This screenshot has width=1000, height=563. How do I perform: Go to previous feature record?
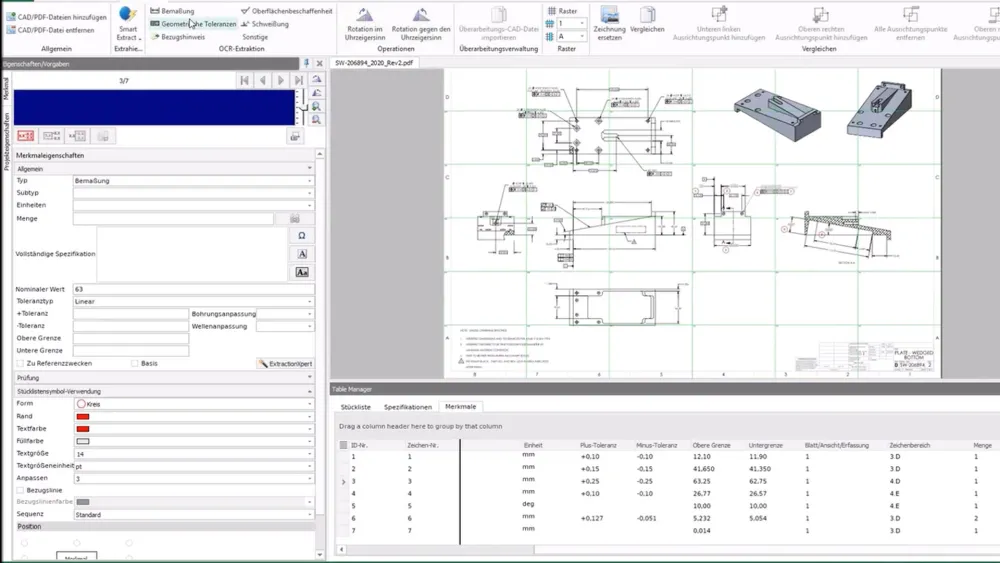click(262, 80)
